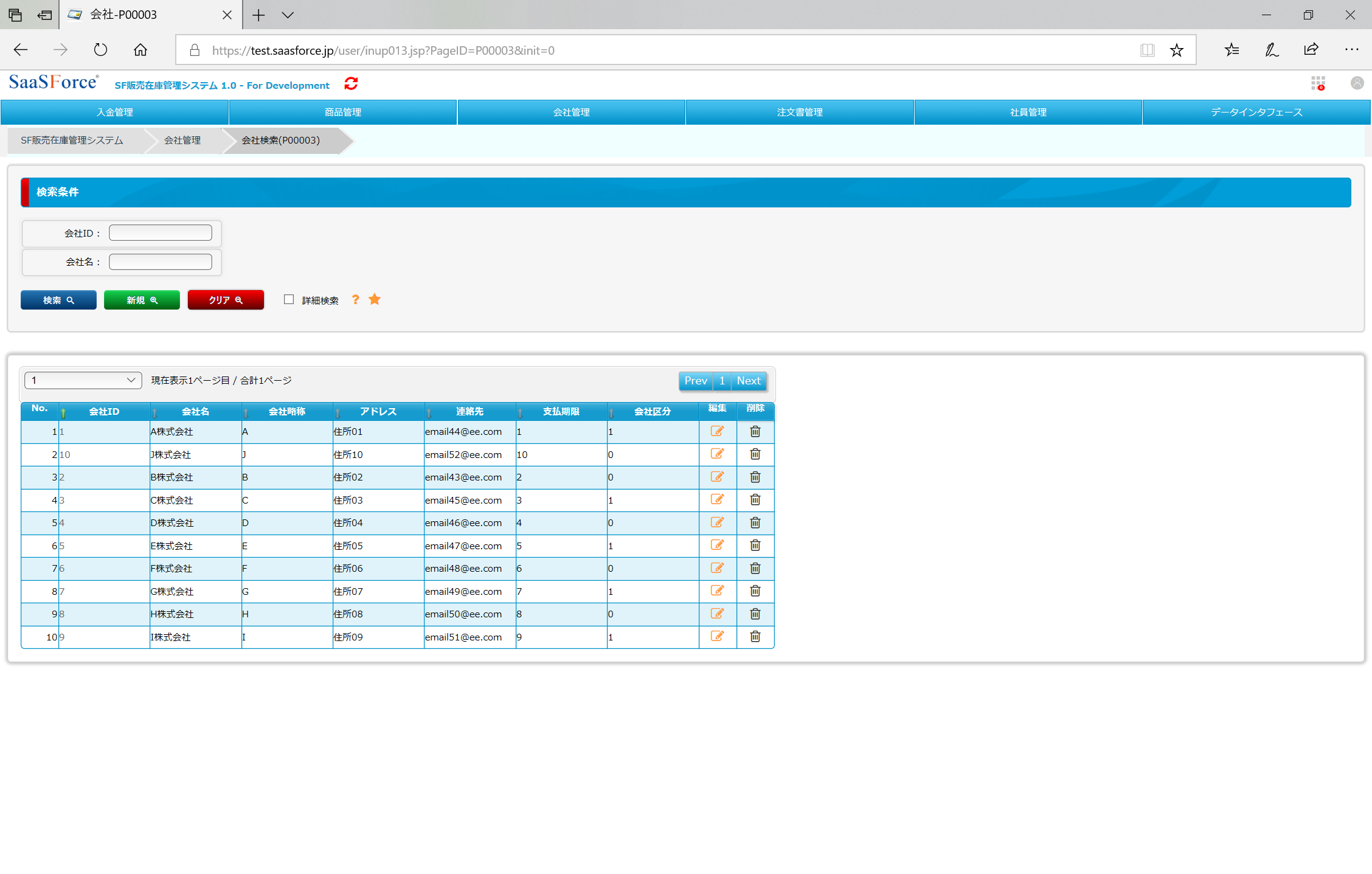
Task: Open browser settings and more menu
Action: coord(1351,50)
